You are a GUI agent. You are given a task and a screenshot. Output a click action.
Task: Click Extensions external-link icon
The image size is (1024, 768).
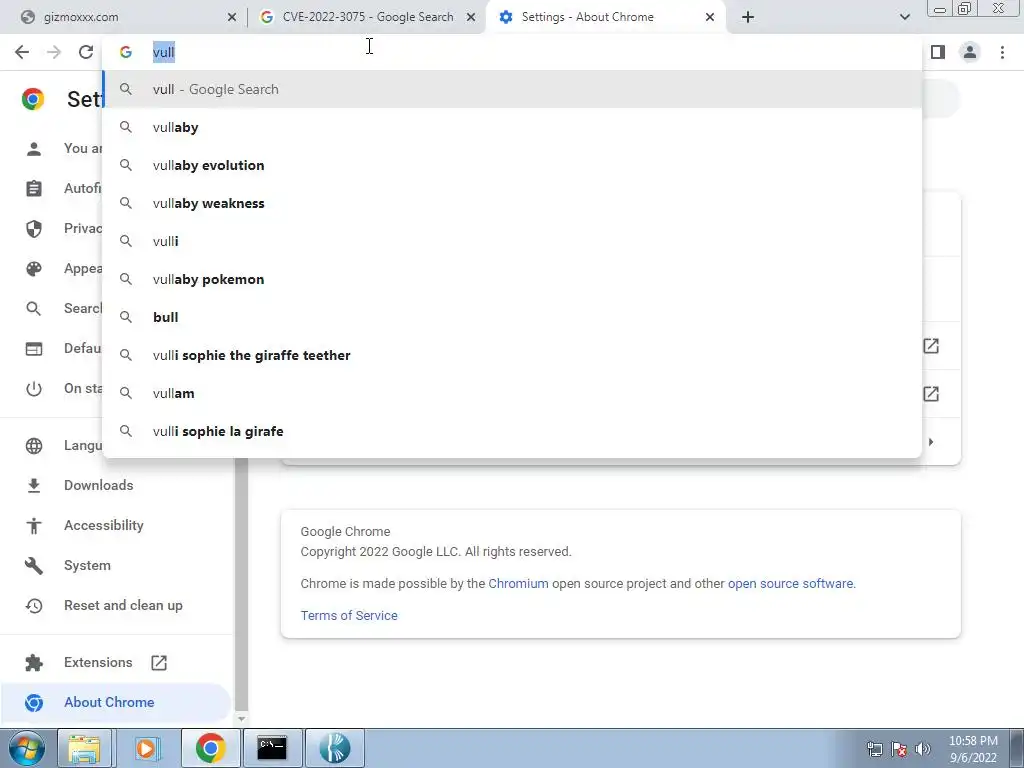[x=159, y=663]
